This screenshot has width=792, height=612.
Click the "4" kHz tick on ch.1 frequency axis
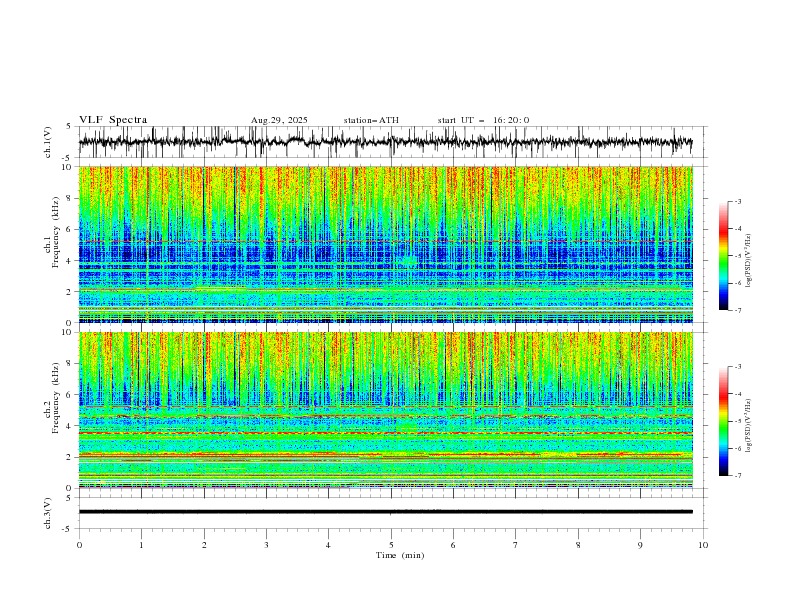coord(71,261)
